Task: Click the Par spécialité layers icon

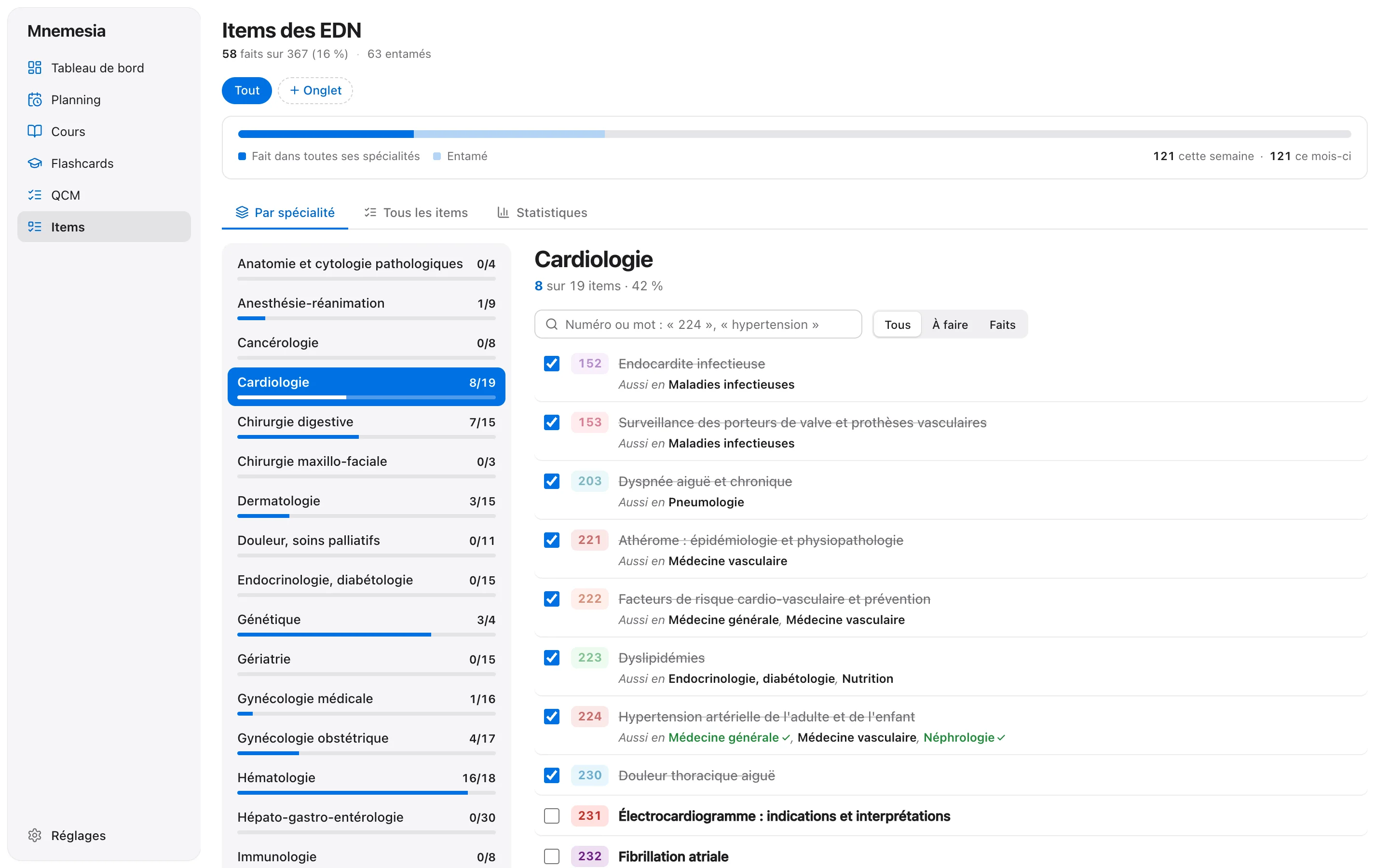Action: (x=242, y=212)
